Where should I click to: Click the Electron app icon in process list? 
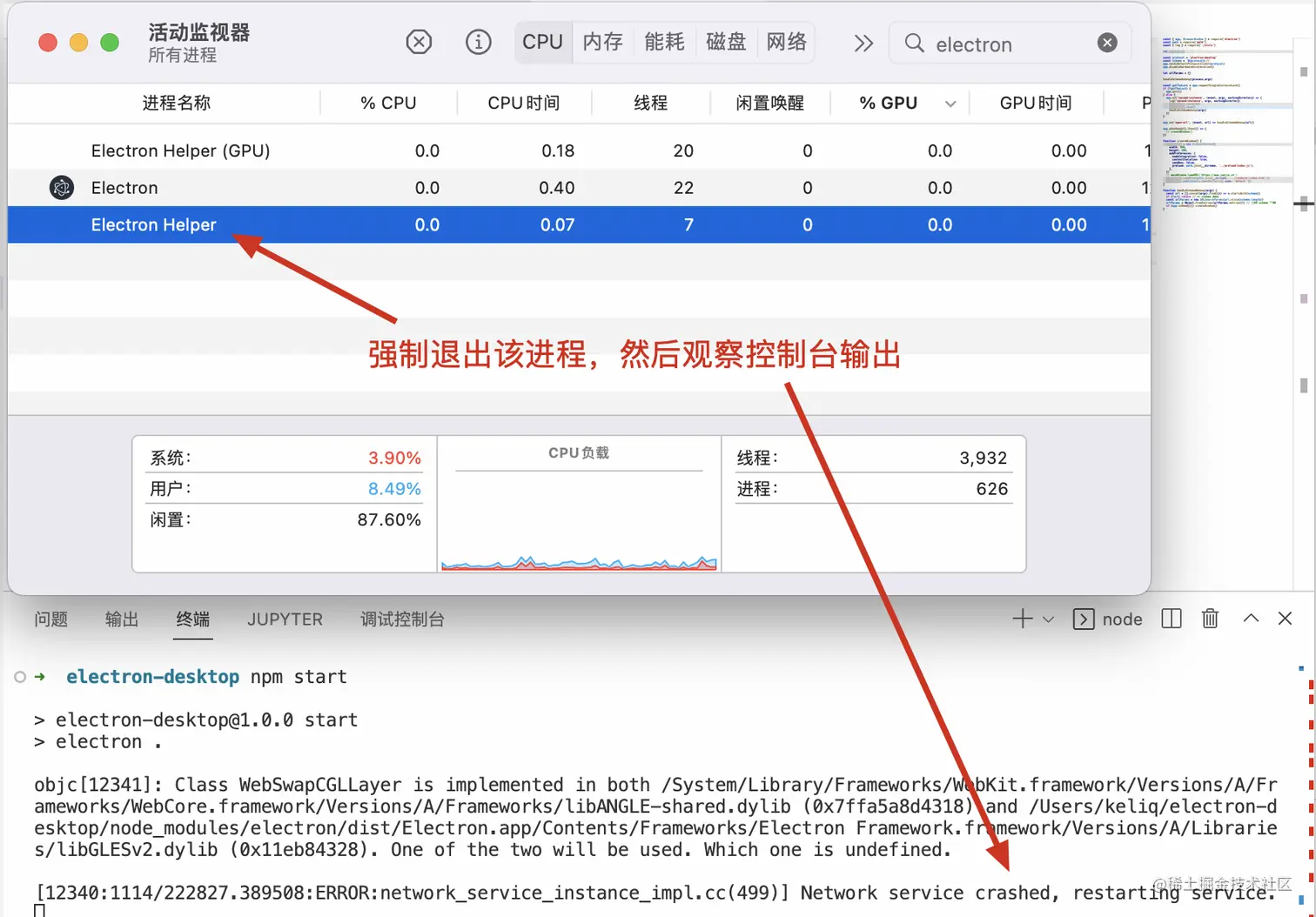click(62, 187)
